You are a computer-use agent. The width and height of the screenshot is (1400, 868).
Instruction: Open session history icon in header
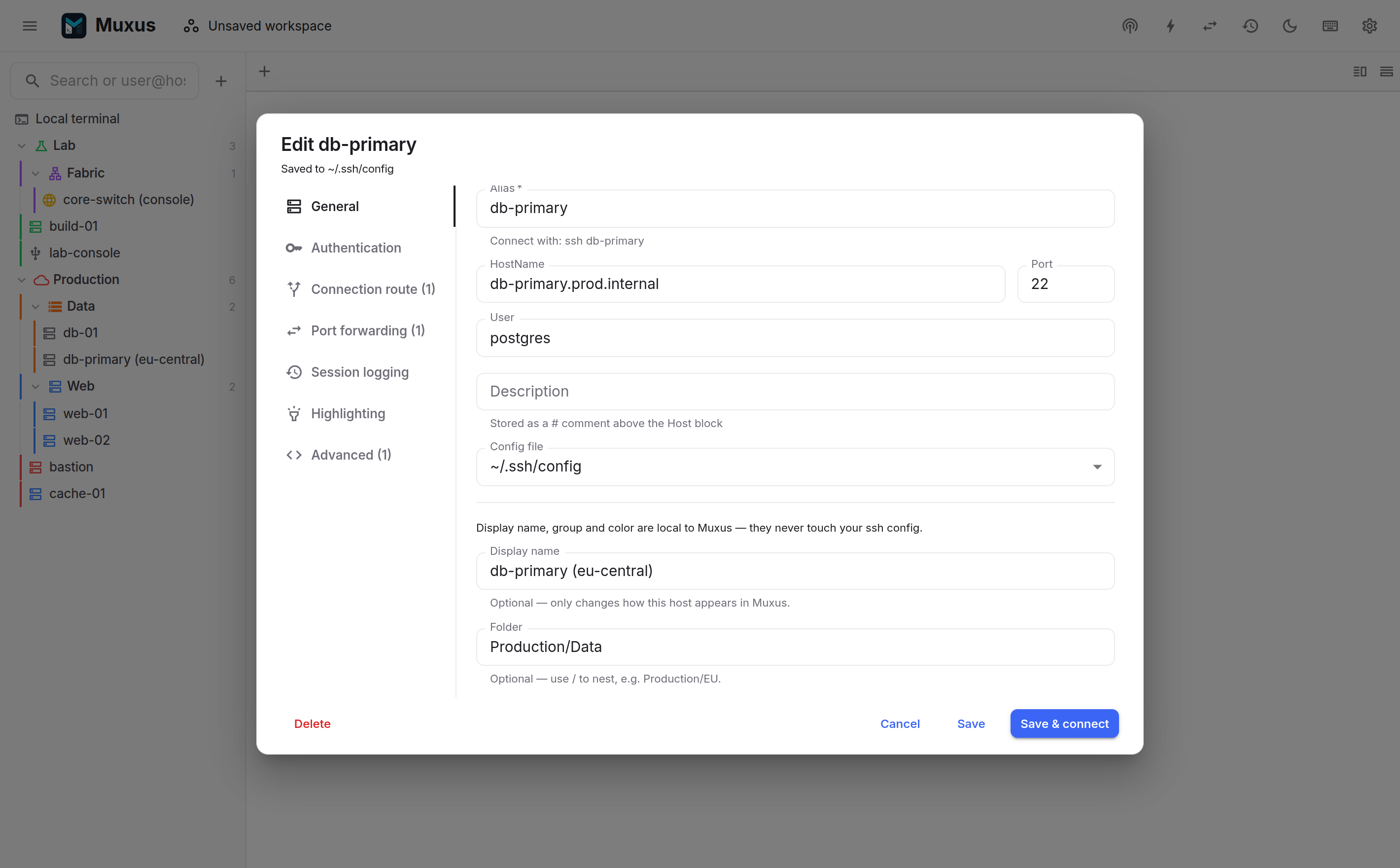point(1250,26)
